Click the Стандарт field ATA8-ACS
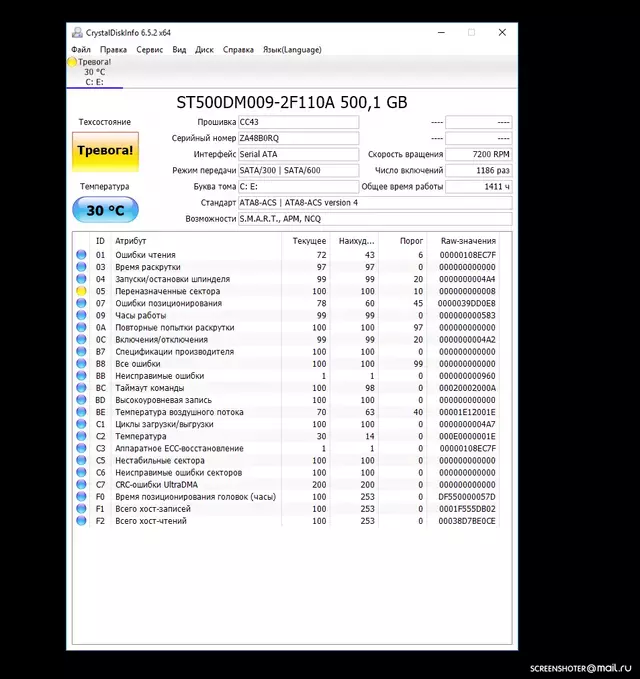The width and height of the screenshot is (640, 679). click(x=375, y=203)
